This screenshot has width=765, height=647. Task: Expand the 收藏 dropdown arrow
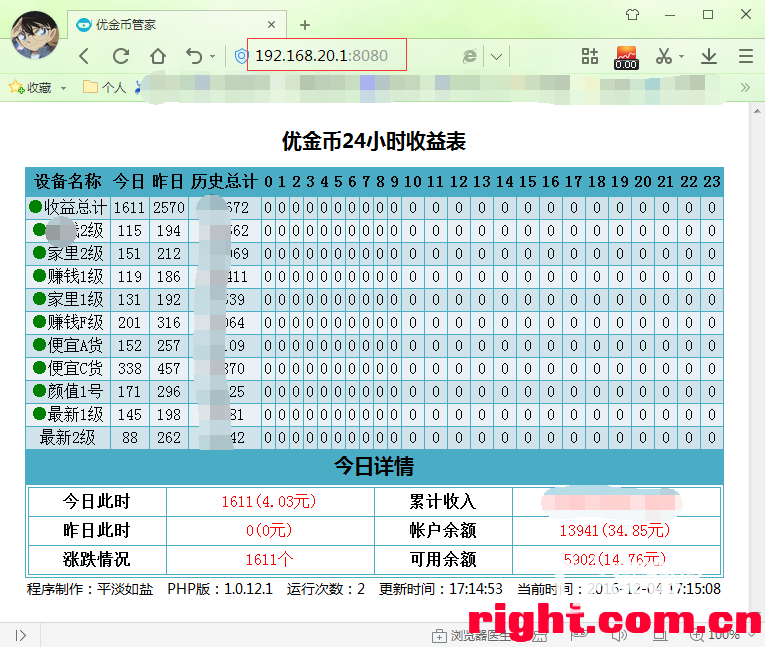point(63,88)
